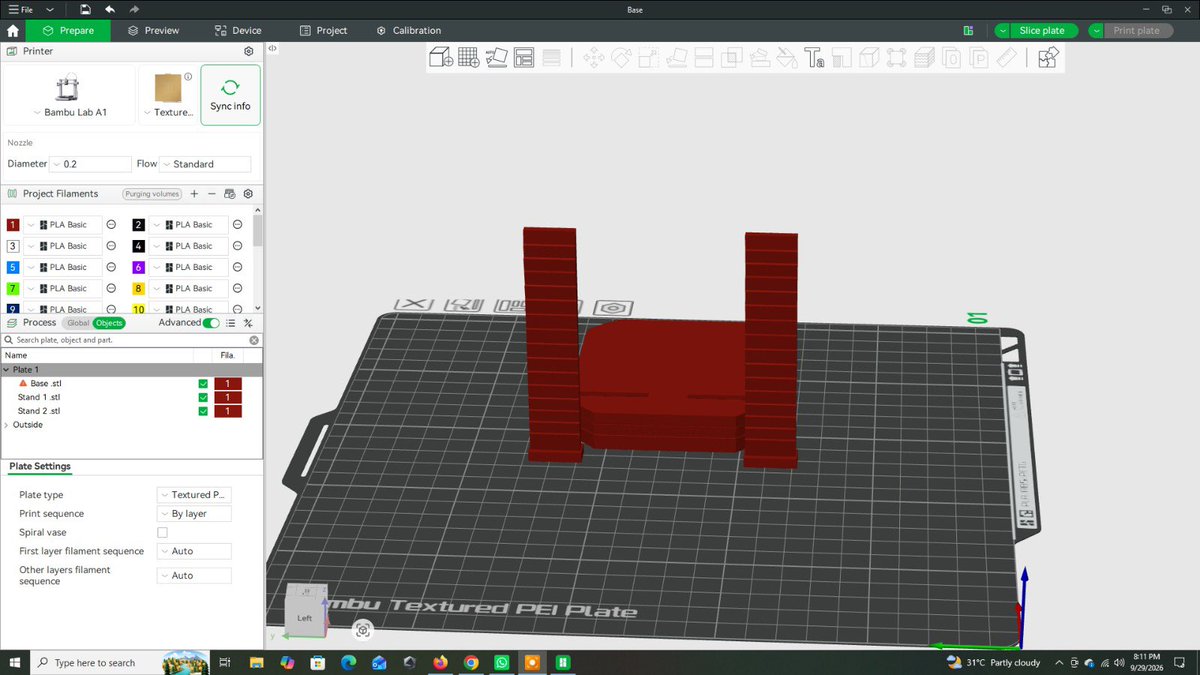Select the Rotate tool in viewport toolbar
This screenshot has height=675, width=1200.
(x=621, y=58)
